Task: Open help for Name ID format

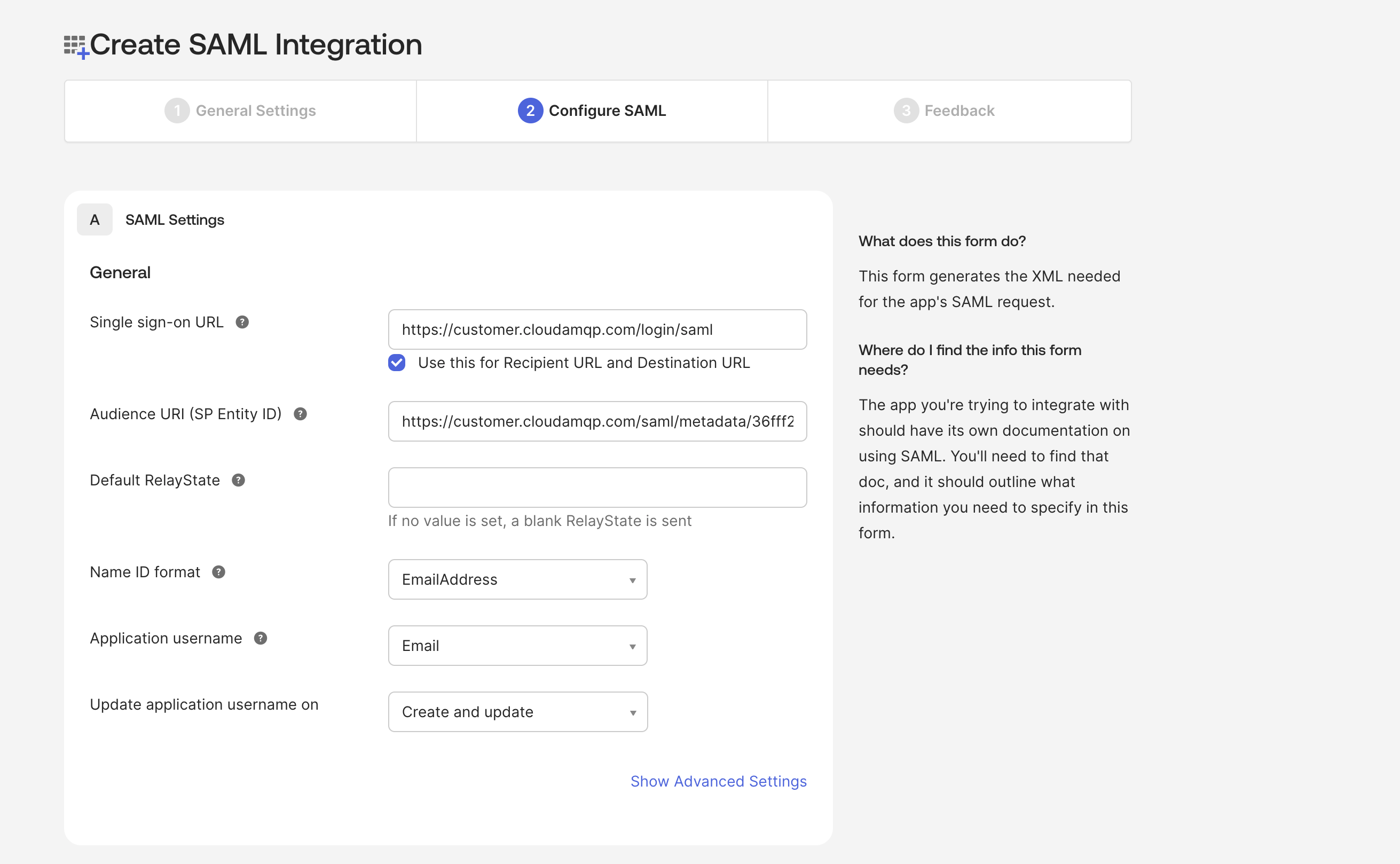Action: coord(219,572)
